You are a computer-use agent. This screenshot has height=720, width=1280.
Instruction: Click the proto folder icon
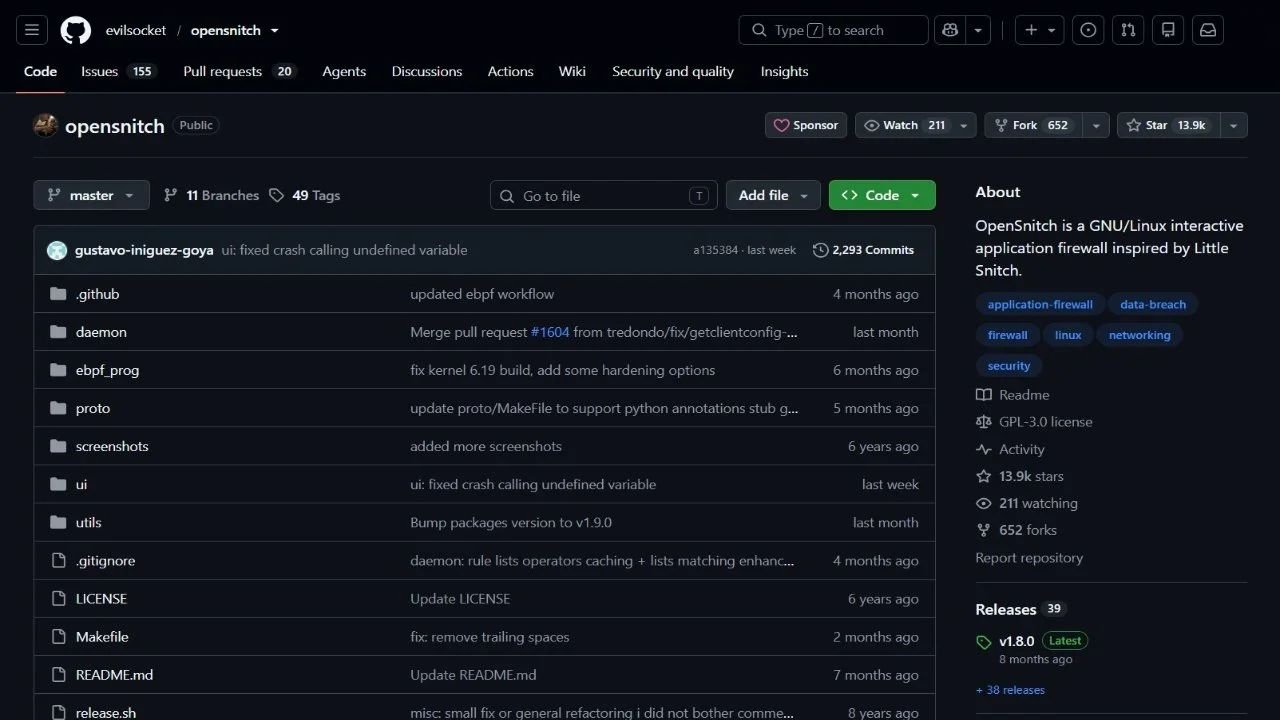[x=58, y=408]
